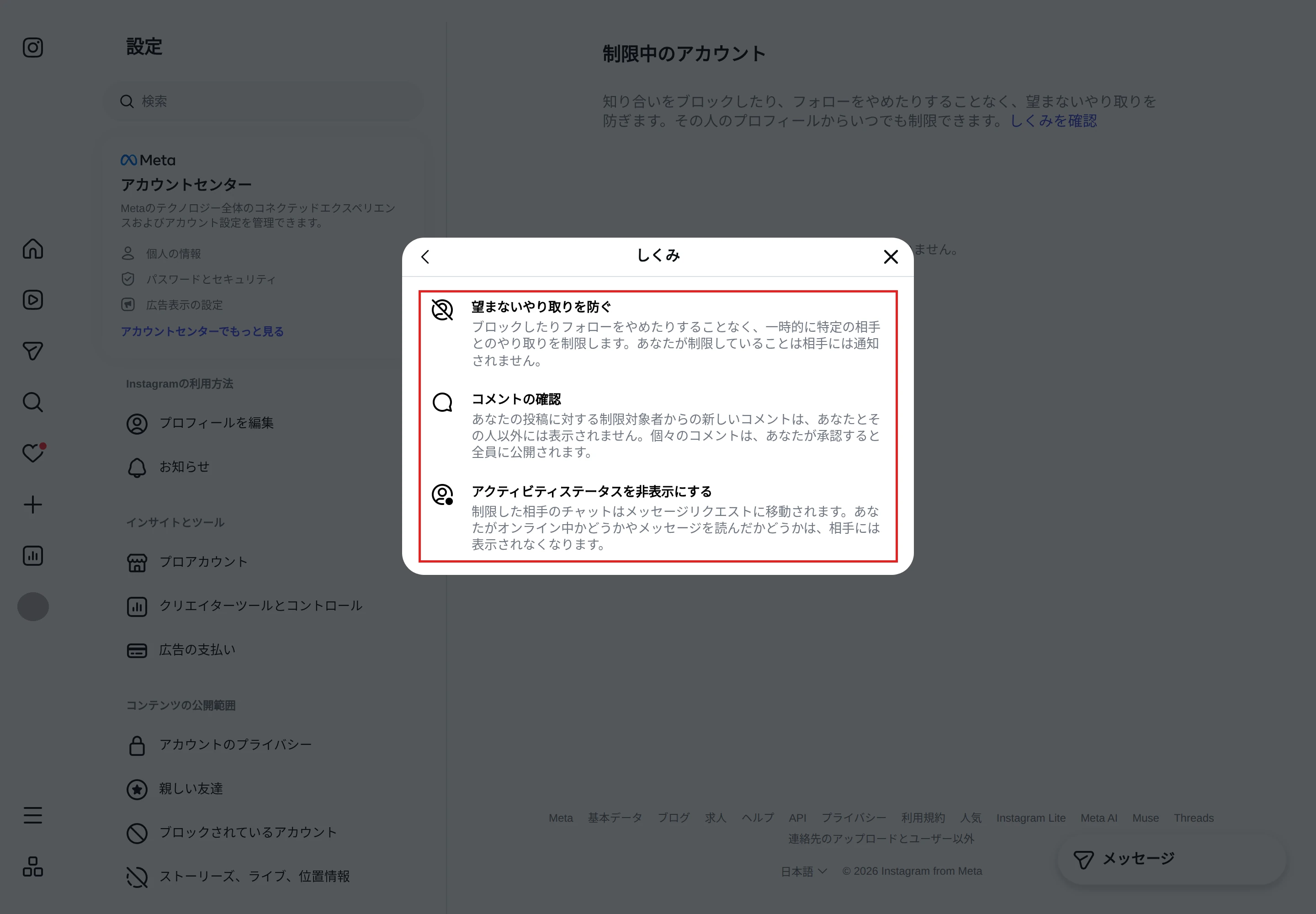Open Meta AI footer link
The width and height of the screenshot is (1316, 914).
pos(1098,818)
